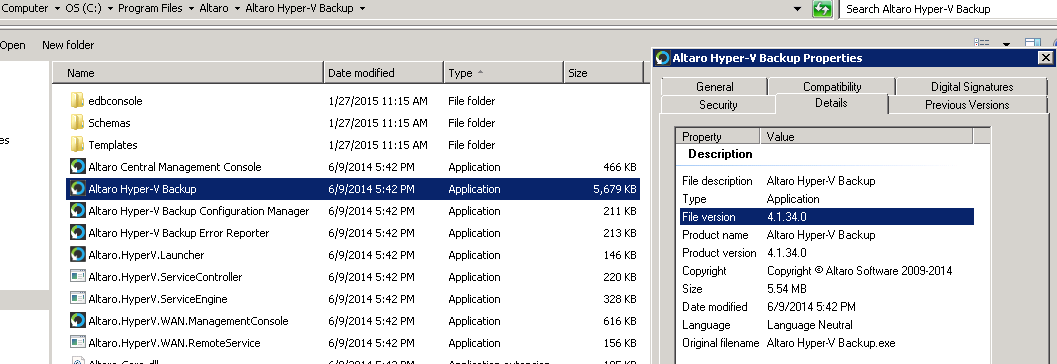Click the Altaro.HyperV.Launcher icon

(x=78, y=255)
